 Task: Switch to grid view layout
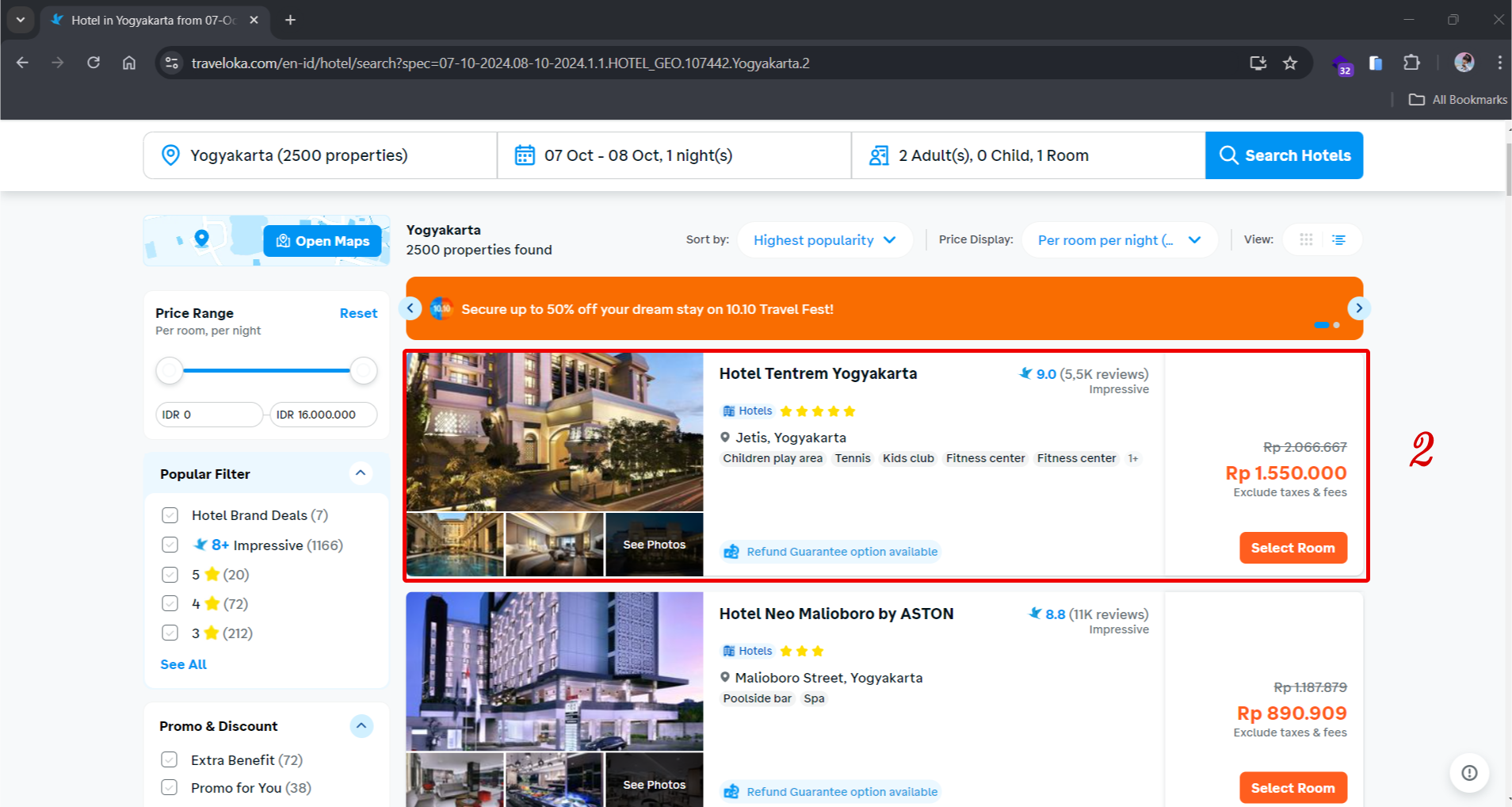pos(1306,239)
